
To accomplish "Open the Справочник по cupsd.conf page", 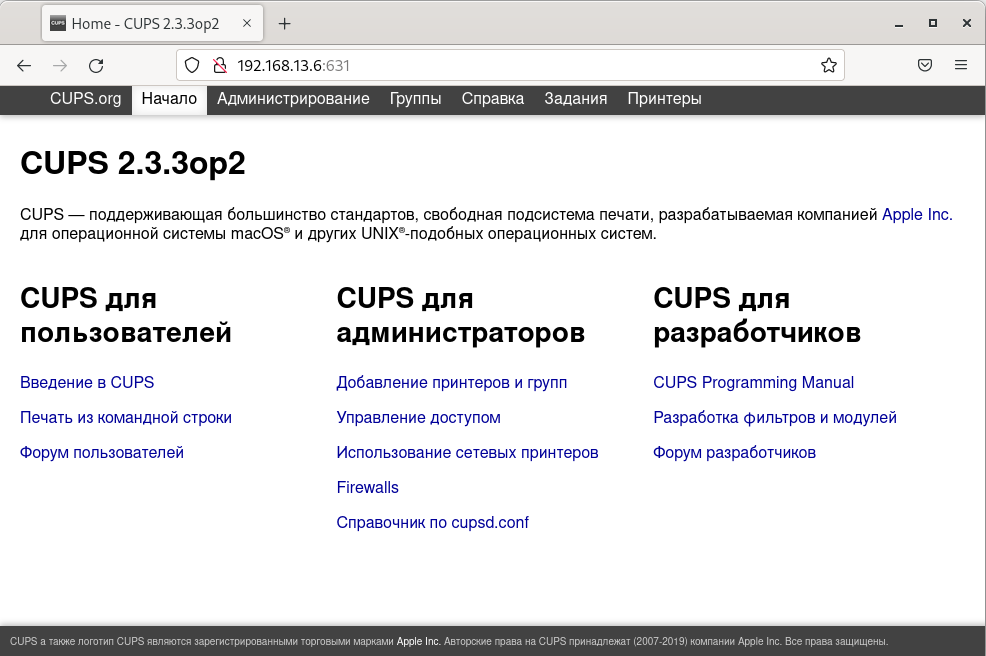I will point(432,522).
